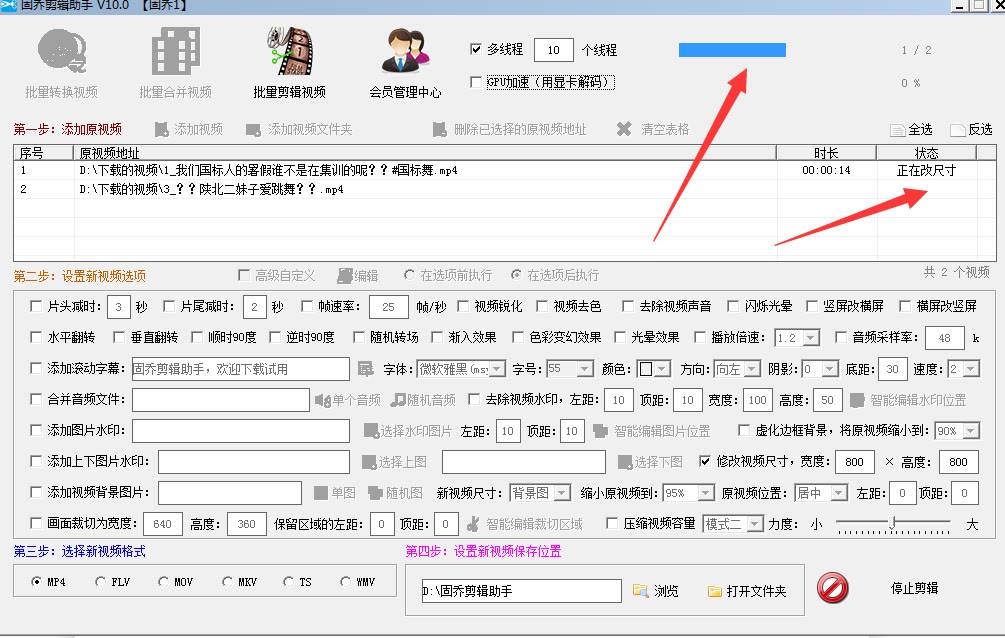Click the choose bottom image icon
The width and height of the screenshot is (1005, 638).
625,462
